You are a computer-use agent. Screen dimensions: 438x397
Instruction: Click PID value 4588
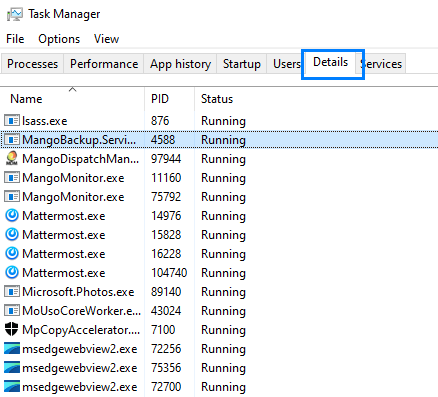point(163,140)
